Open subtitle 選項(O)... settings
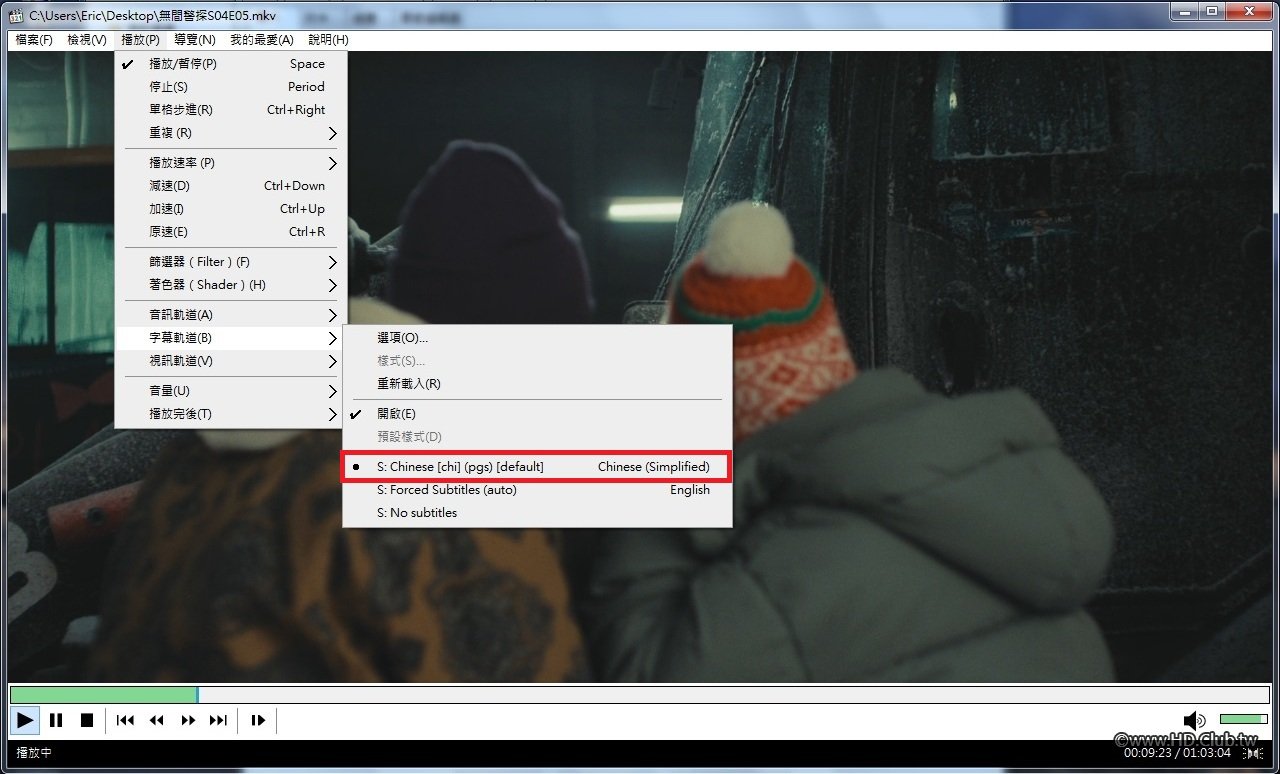Image resolution: width=1280 pixels, height=774 pixels. pos(537,338)
